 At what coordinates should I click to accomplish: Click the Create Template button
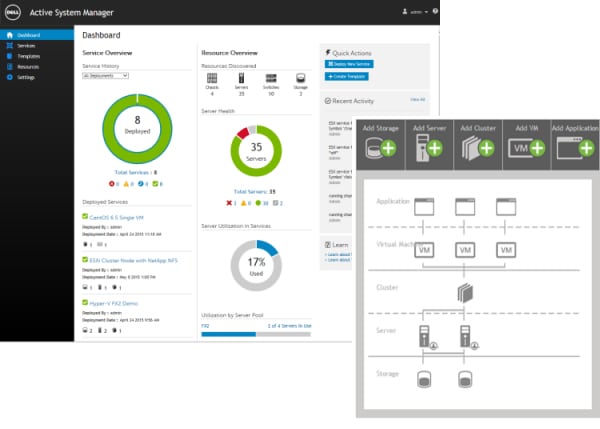[347, 77]
